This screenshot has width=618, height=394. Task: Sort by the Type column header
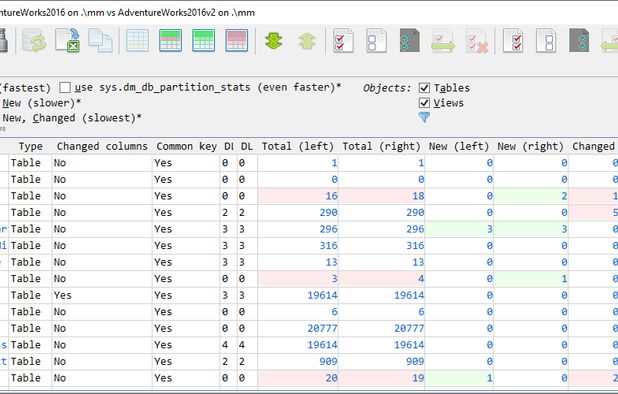coord(30,146)
